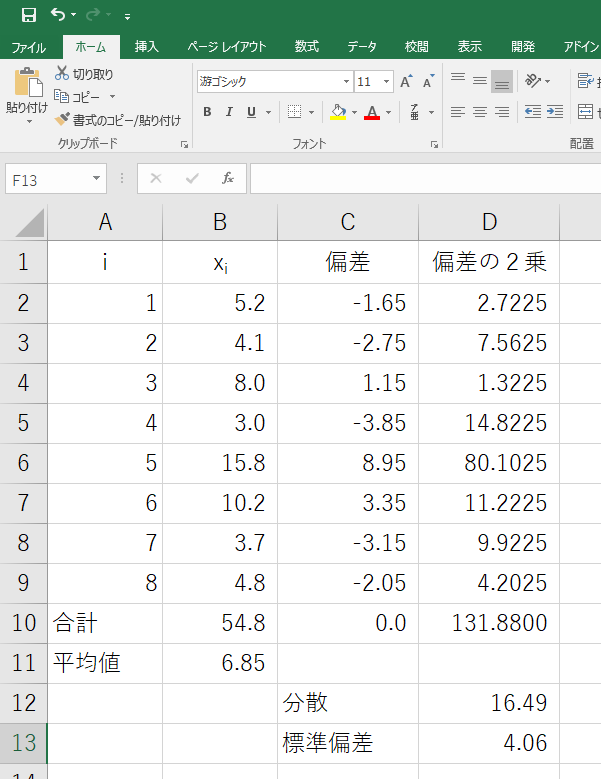Image resolution: width=601 pixels, height=779 pixels.
Task: Open the Undo history dropdown arrow
Action: (74, 15)
